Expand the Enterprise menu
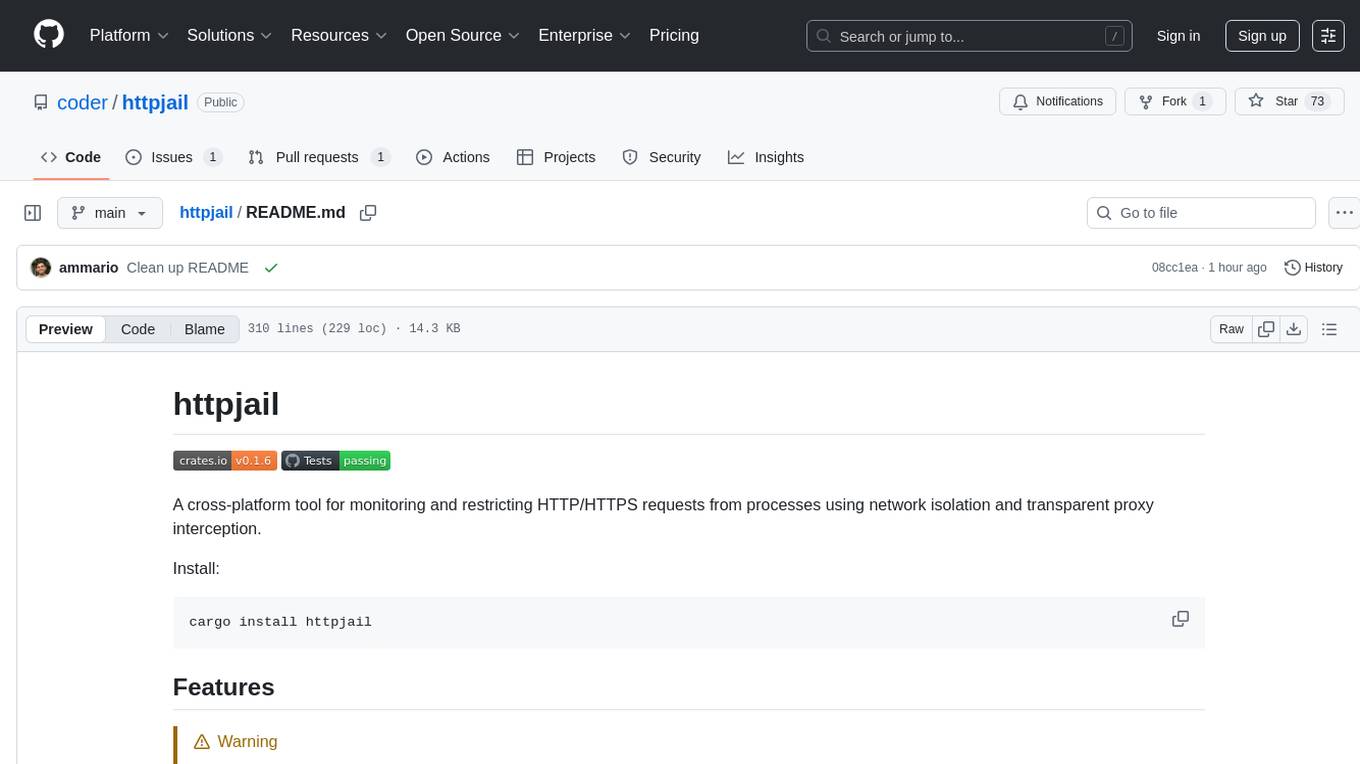Image resolution: width=1360 pixels, height=764 pixels. point(585,35)
